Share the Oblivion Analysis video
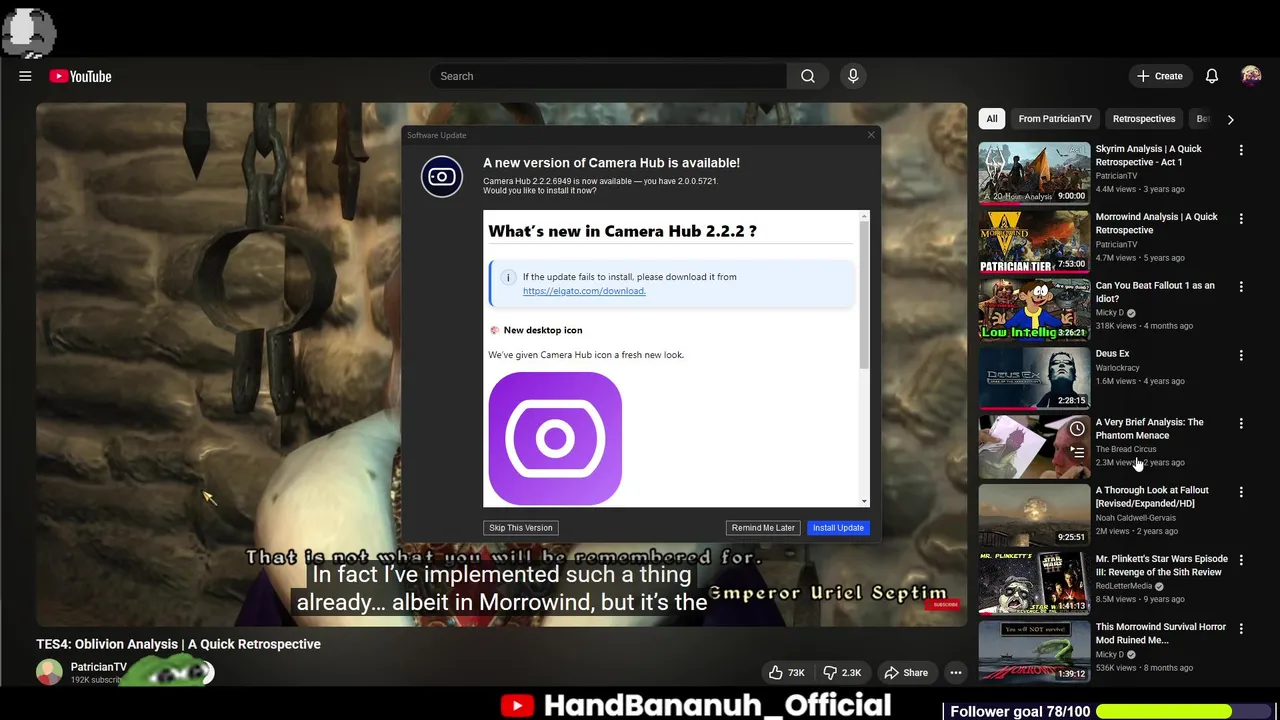The height and width of the screenshot is (720, 1280). point(905,673)
